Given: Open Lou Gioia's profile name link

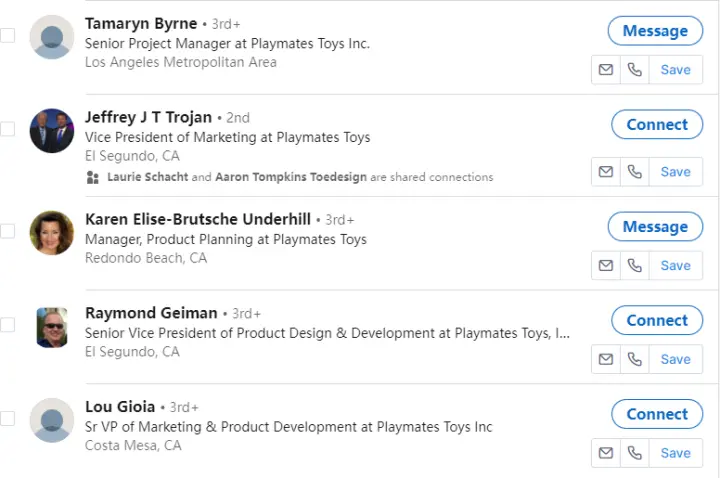Looking at the screenshot, I should click(120, 407).
